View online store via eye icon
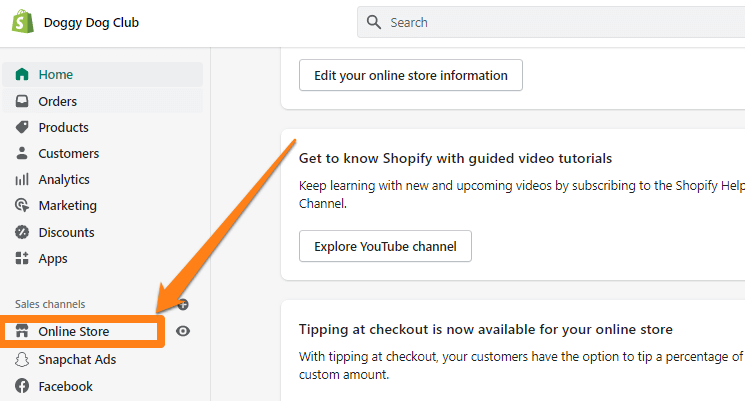 183,331
